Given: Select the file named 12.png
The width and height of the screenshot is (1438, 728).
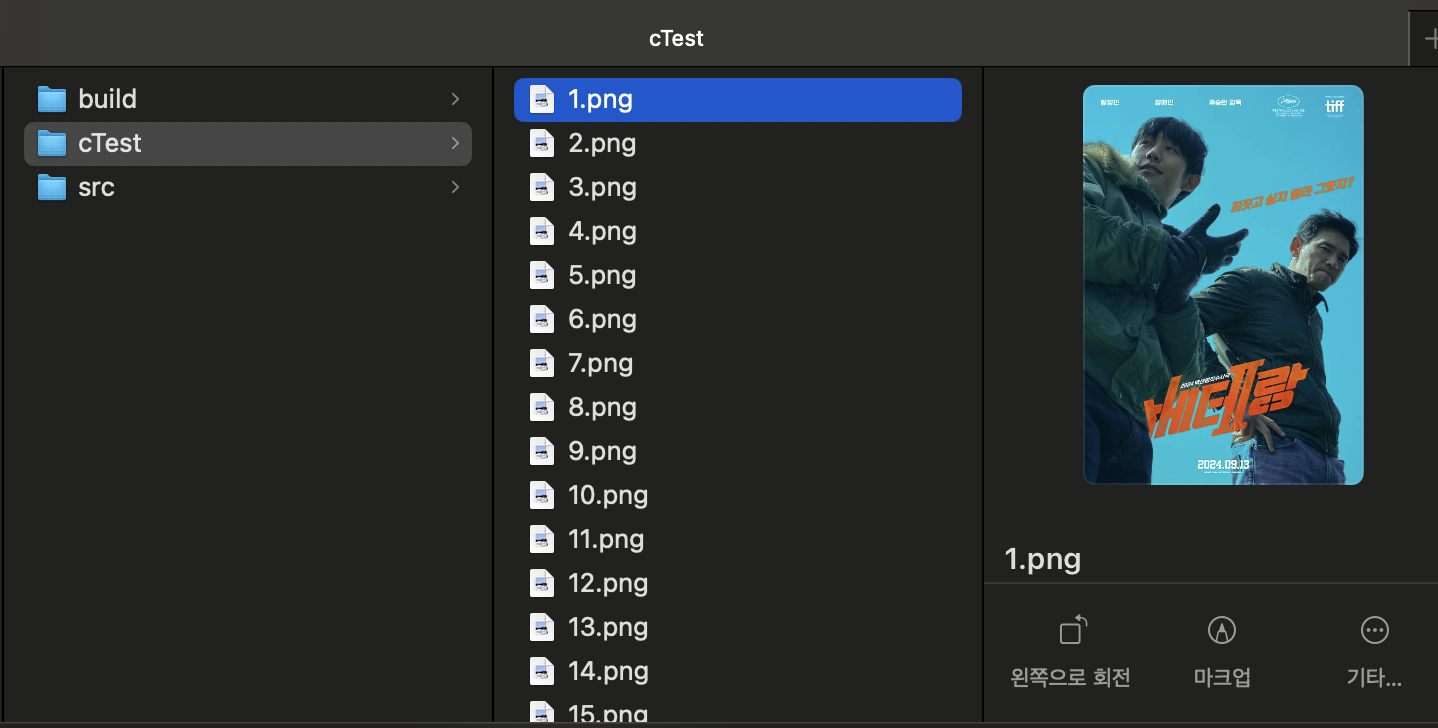Looking at the screenshot, I should tap(608, 584).
